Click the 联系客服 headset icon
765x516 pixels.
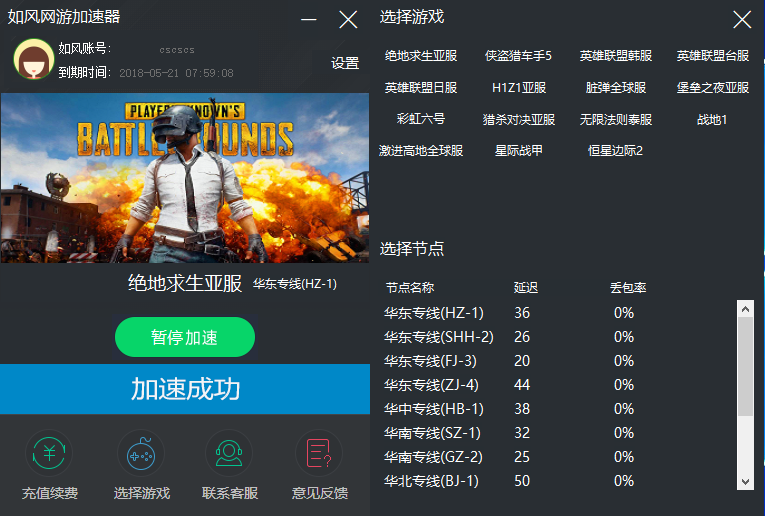229,454
